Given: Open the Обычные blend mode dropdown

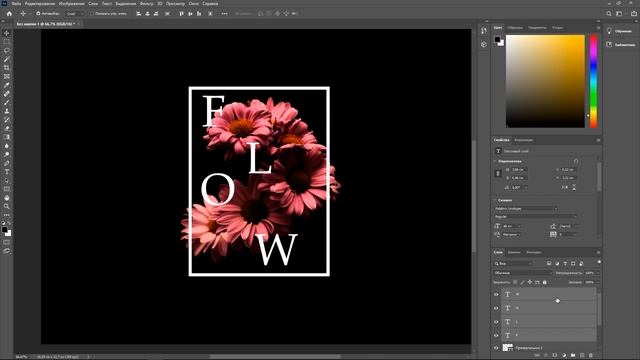Looking at the screenshot, I should tap(523, 273).
